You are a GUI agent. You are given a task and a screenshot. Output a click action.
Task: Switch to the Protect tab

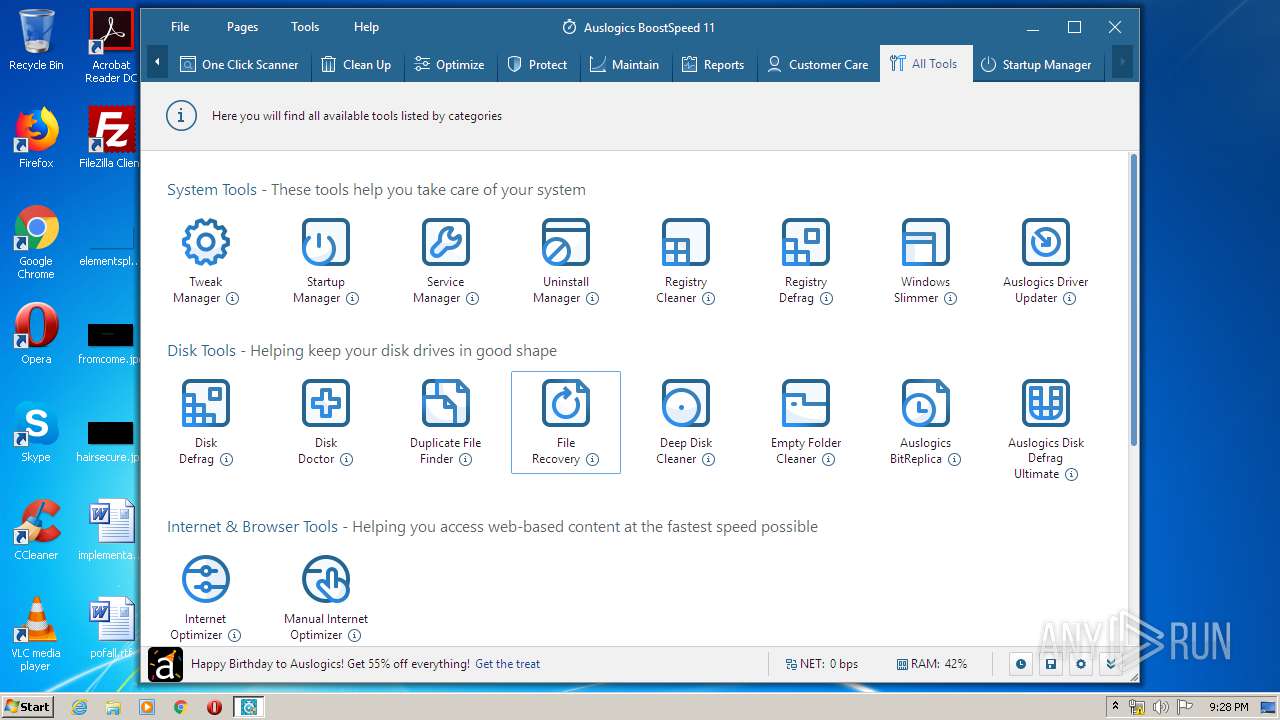(537, 64)
